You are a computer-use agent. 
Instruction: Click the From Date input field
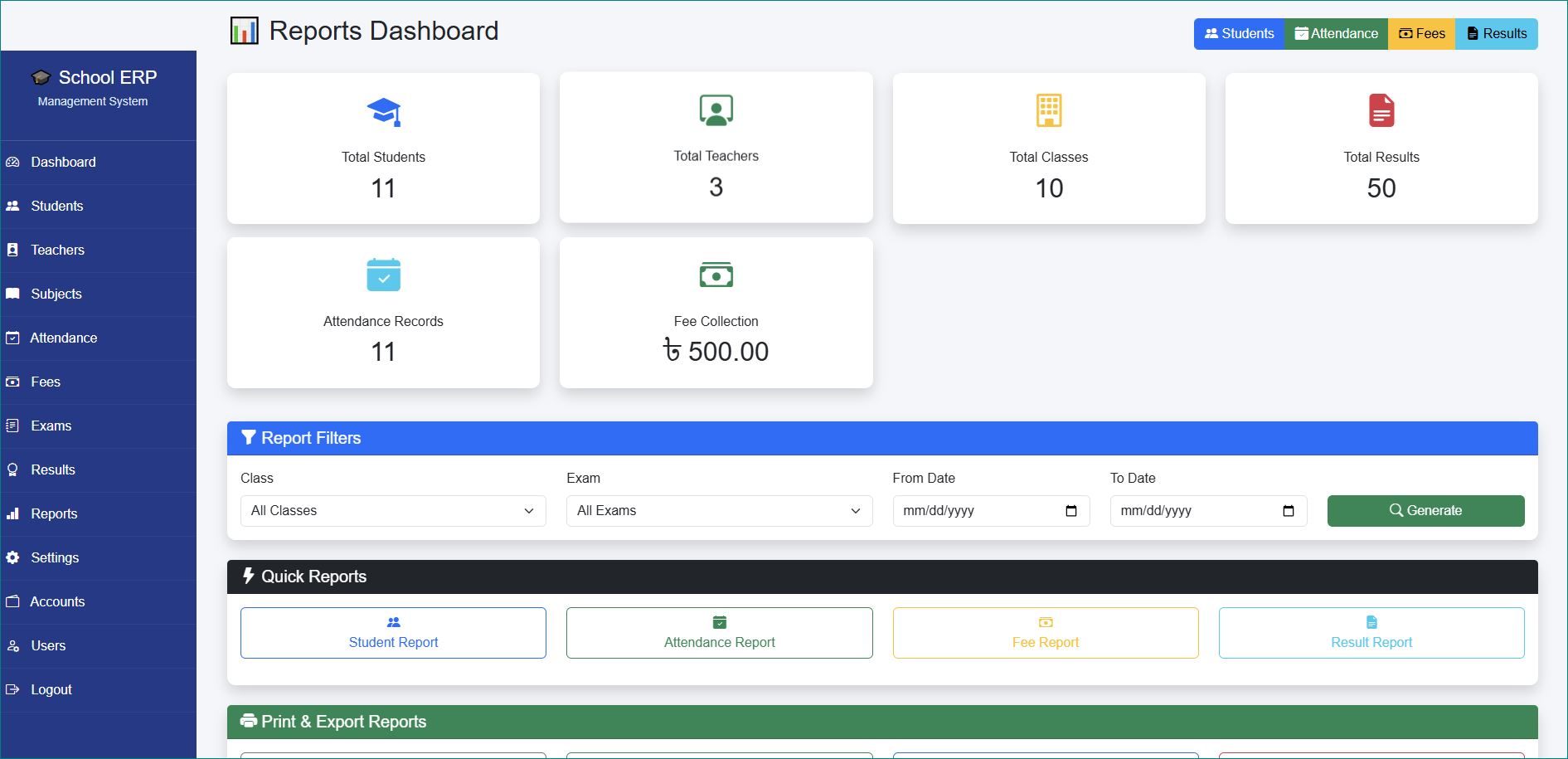[x=991, y=511]
